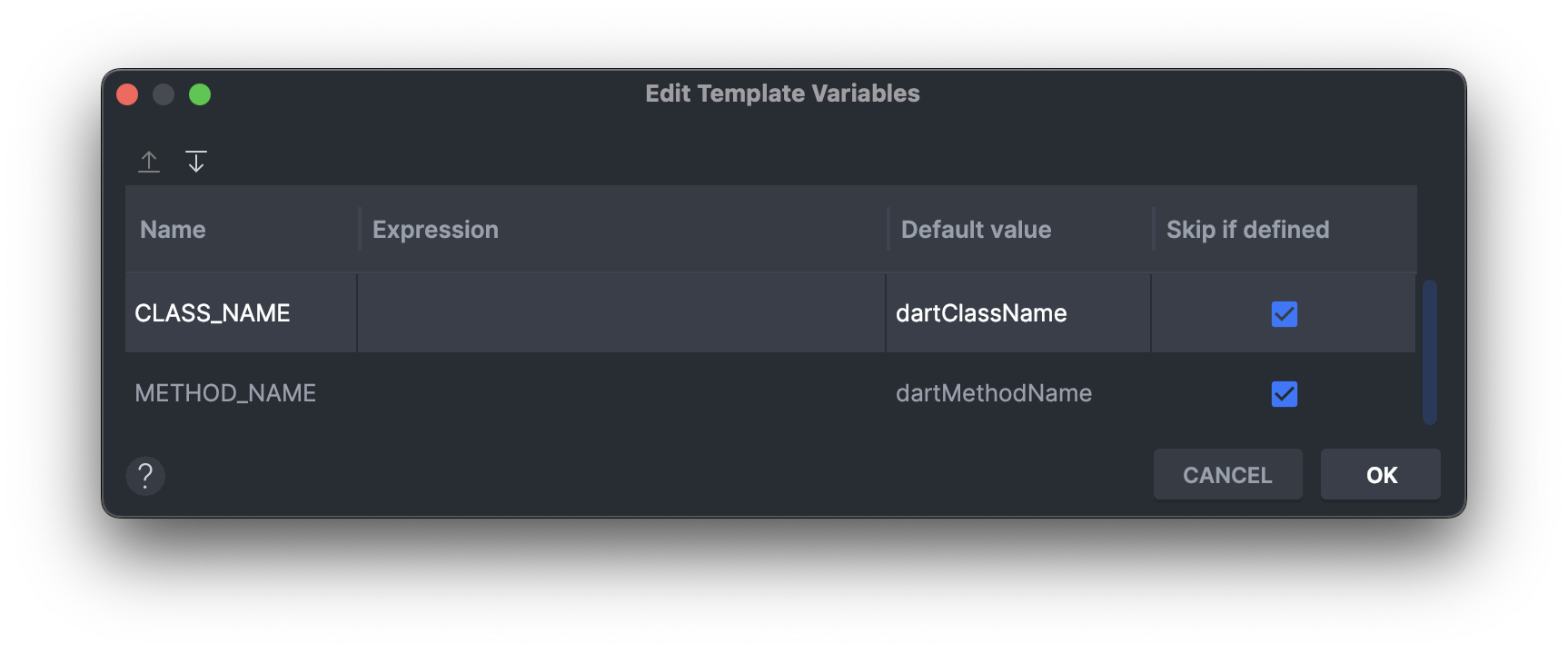The height and width of the screenshot is (652, 1568).
Task: Dismiss dialog with the CANCEL button
Action: (x=1227, y=474)
